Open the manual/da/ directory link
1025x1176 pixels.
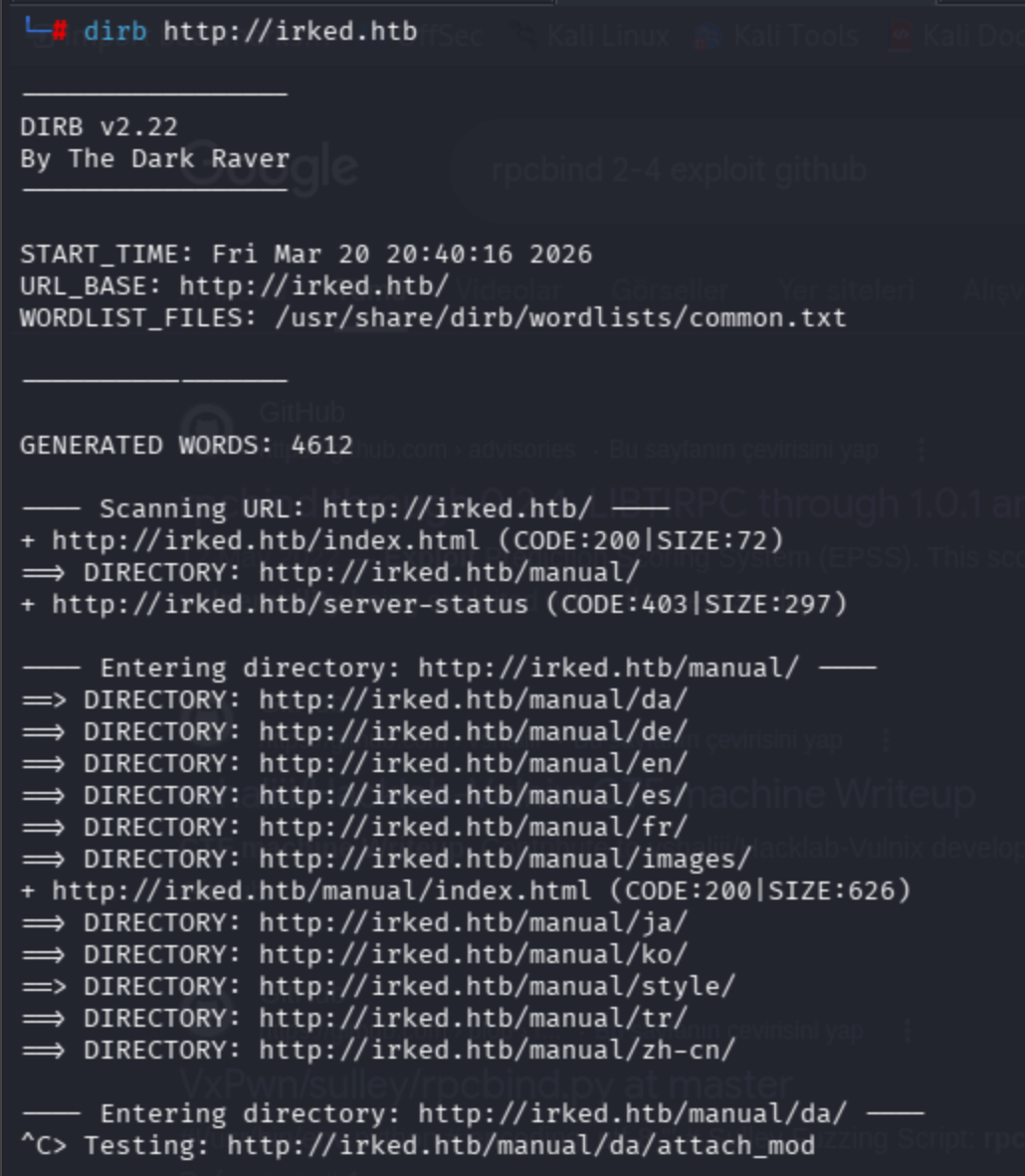tap(473, 699)
